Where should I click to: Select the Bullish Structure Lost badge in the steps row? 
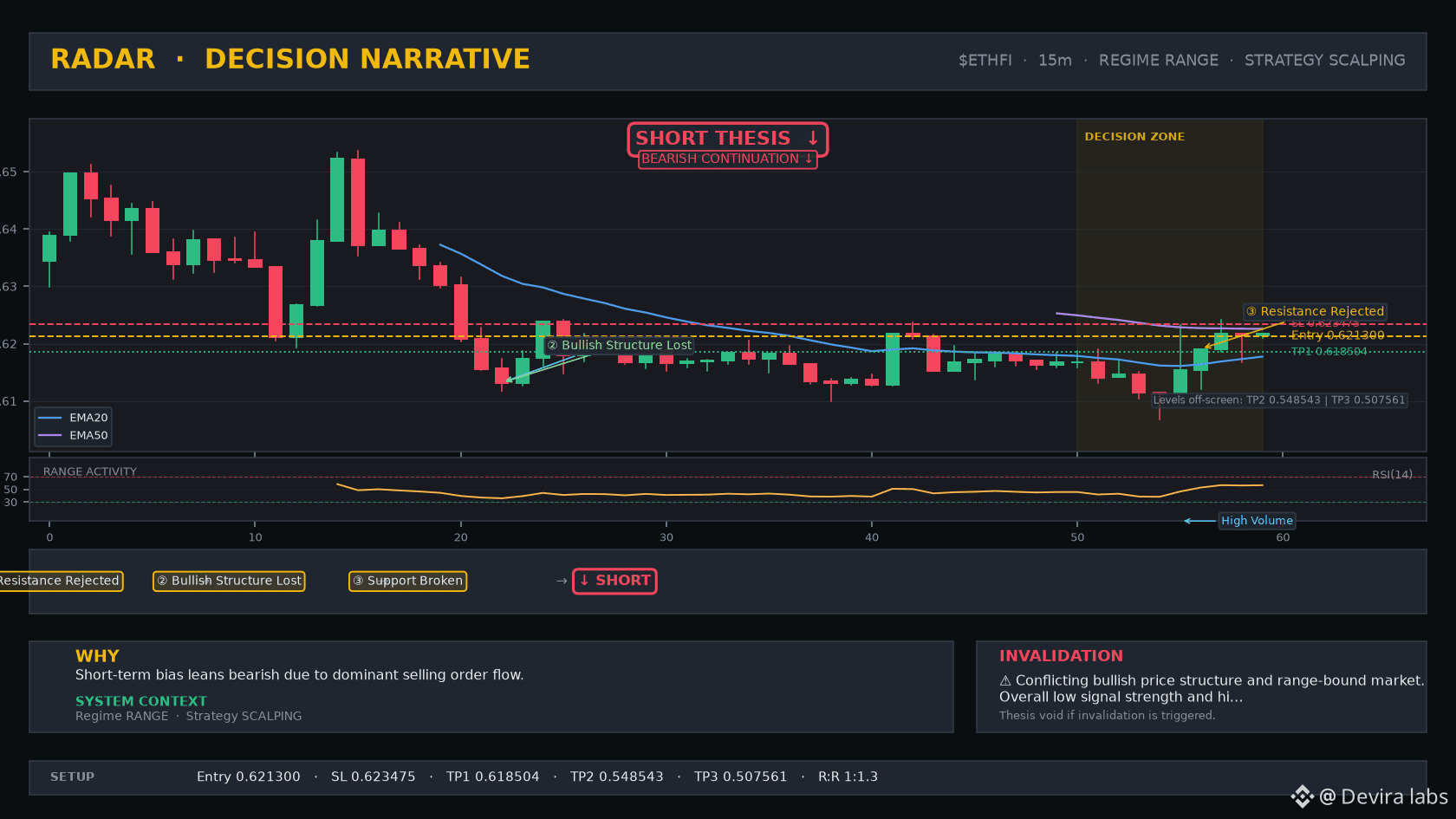[x=229, y=581]
